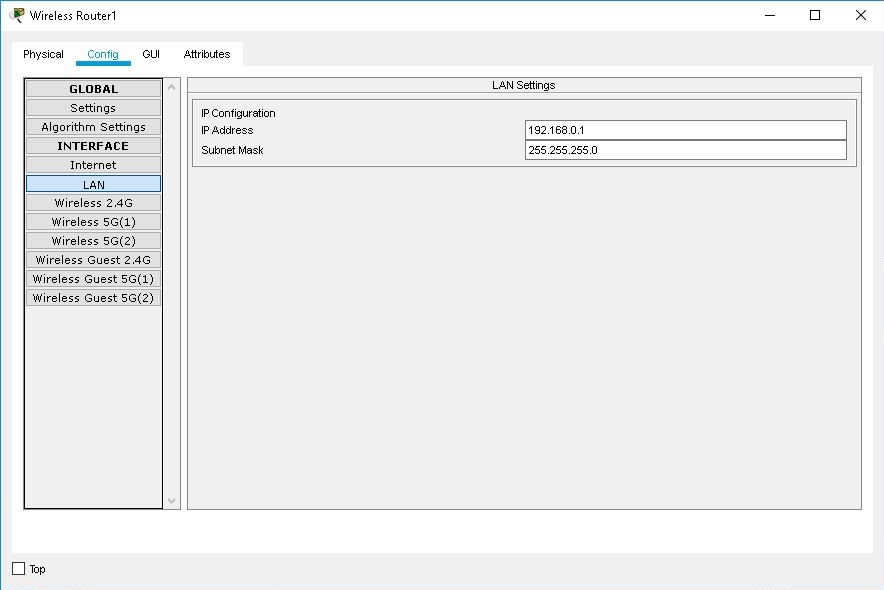Minimize the Wireless Router1 window
Viewport: 884px width, 590px height.
(770, 15)
